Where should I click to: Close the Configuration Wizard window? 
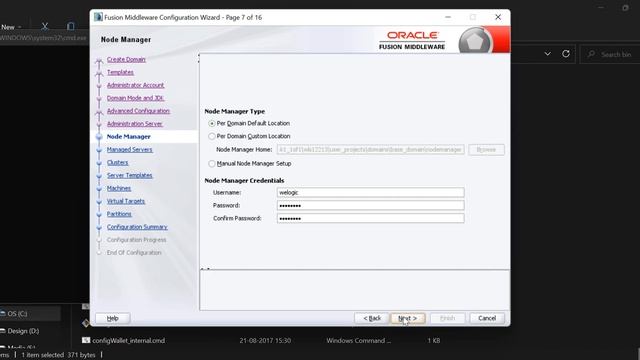pyautogui.click(x=498, y=17)
